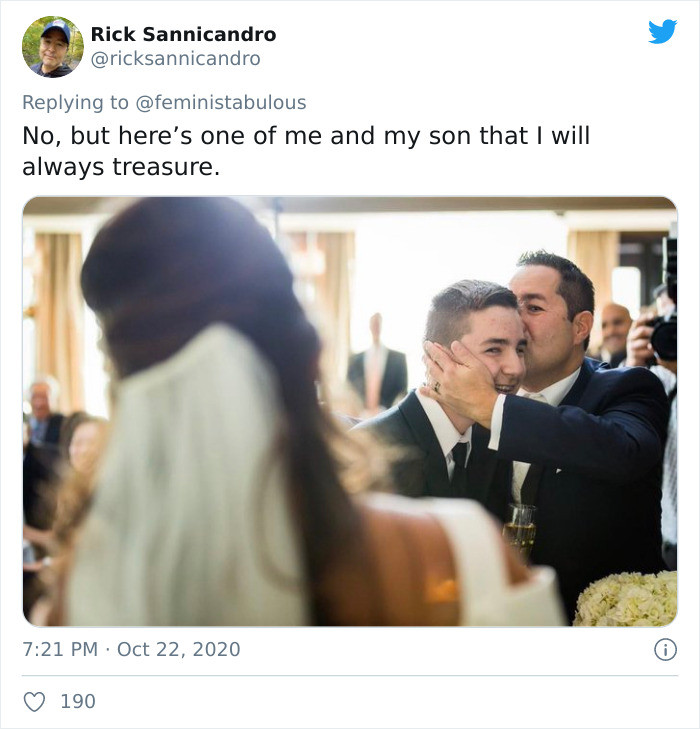Open the tweet info circle icon
This screenshot has width=700, height=729.
(664, 649)
